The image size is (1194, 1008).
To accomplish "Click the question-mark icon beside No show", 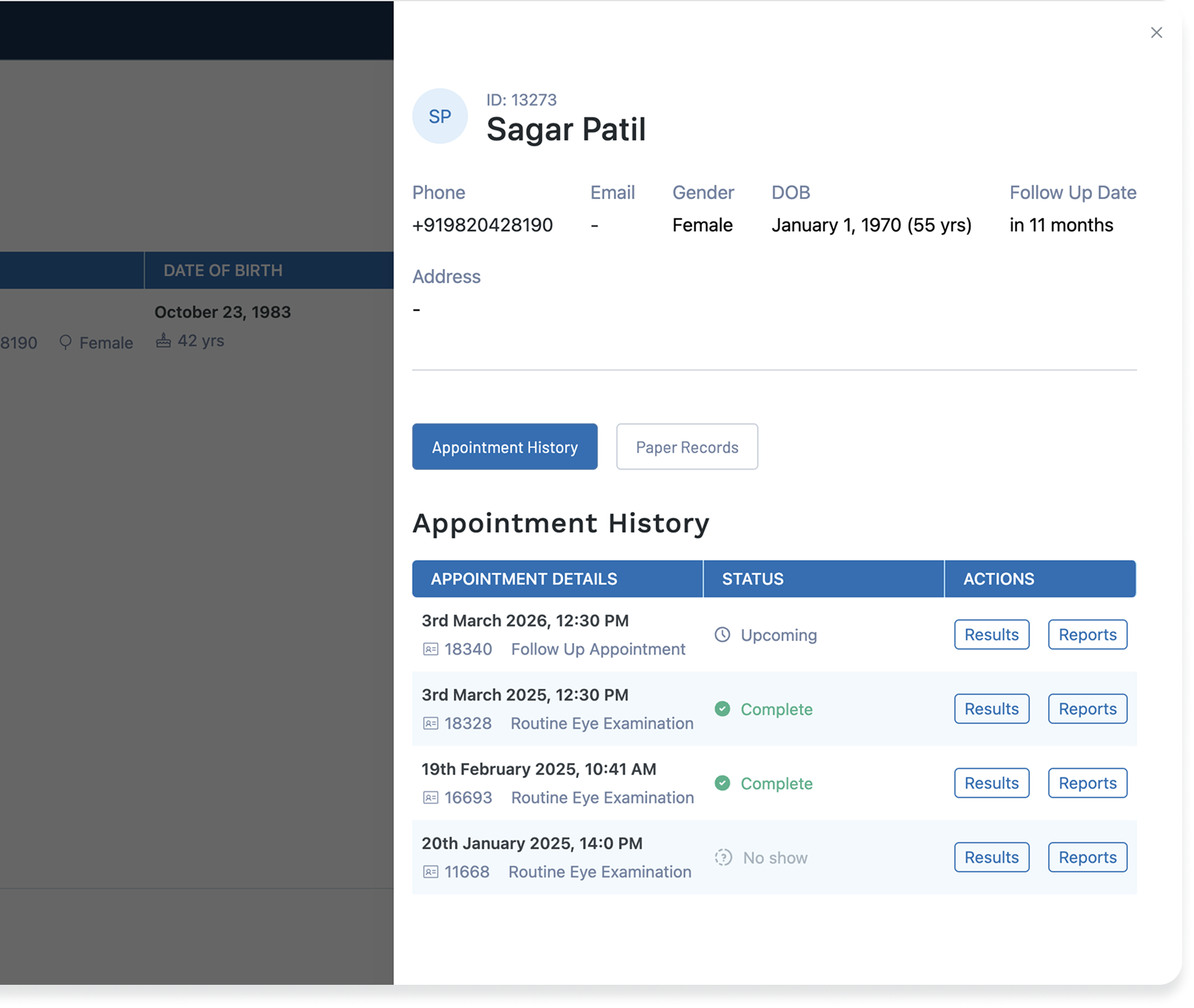I will pos(724,858).
